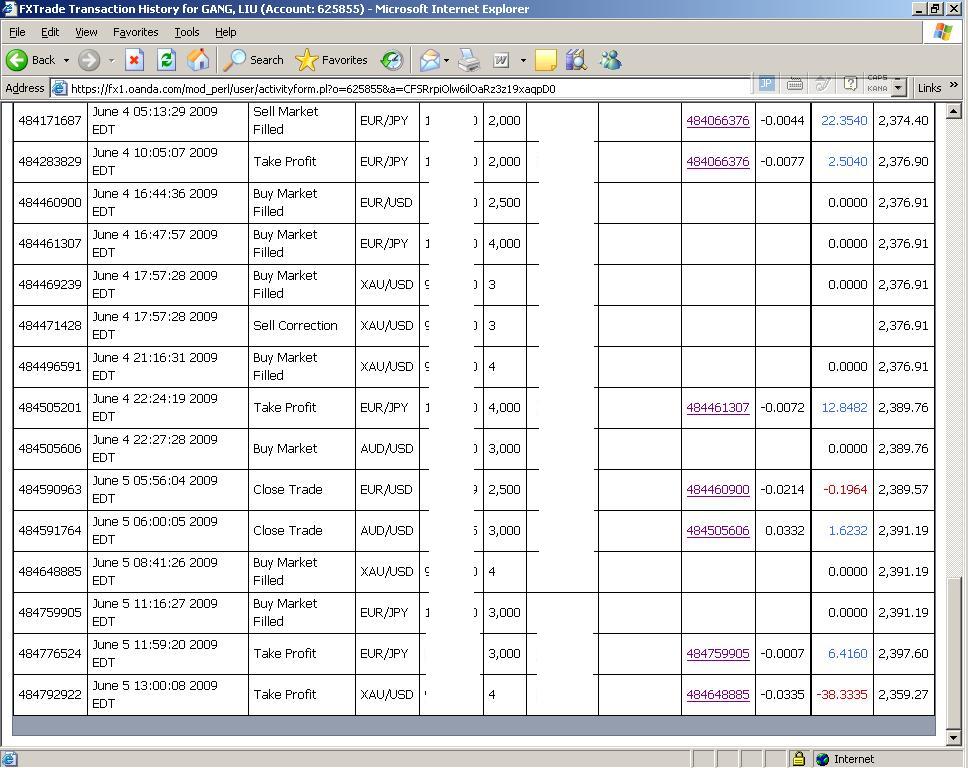Click the SSL padlock icon in status bar

[x=798, y=759]
